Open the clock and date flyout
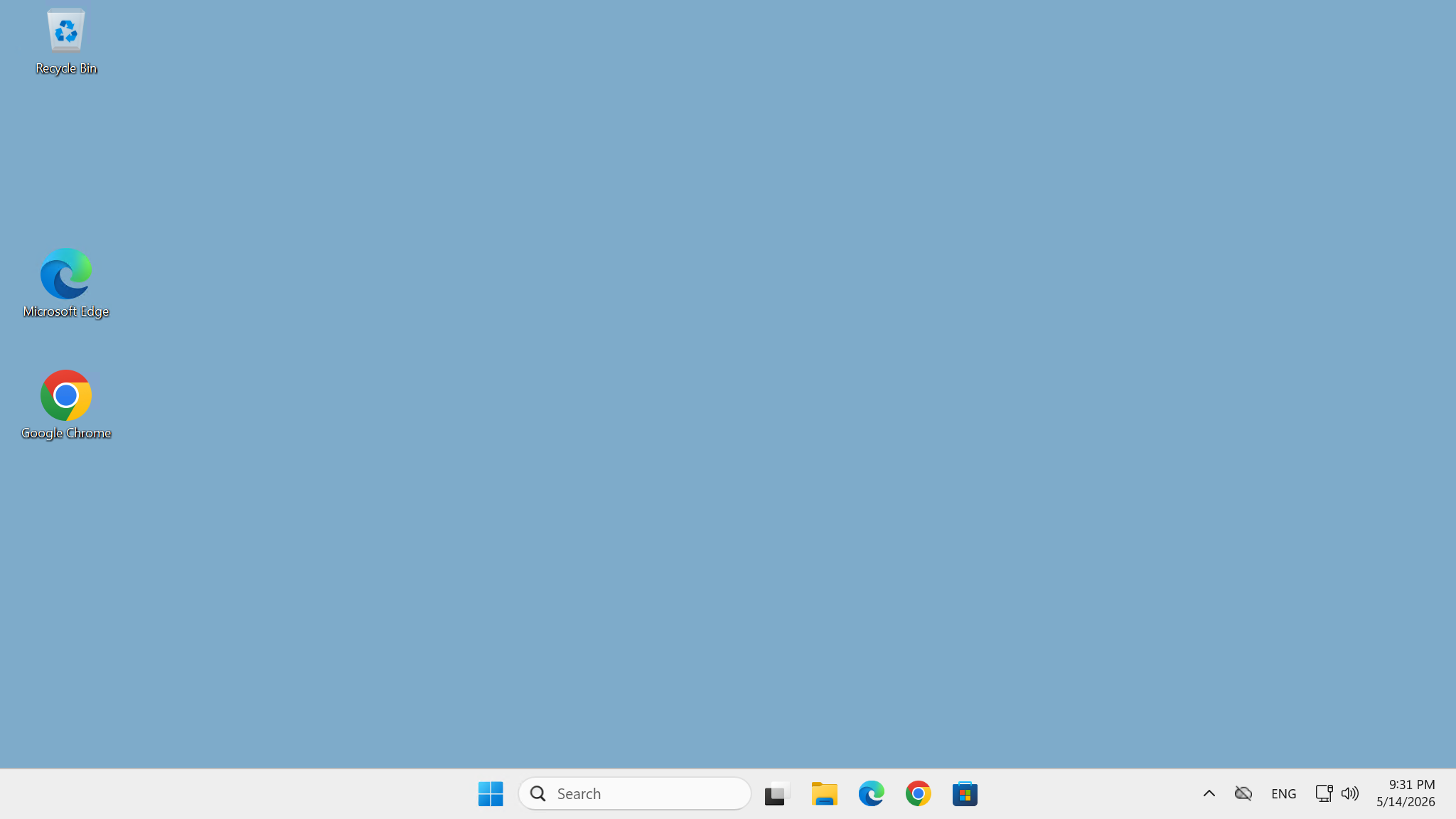 point(1406,793)
